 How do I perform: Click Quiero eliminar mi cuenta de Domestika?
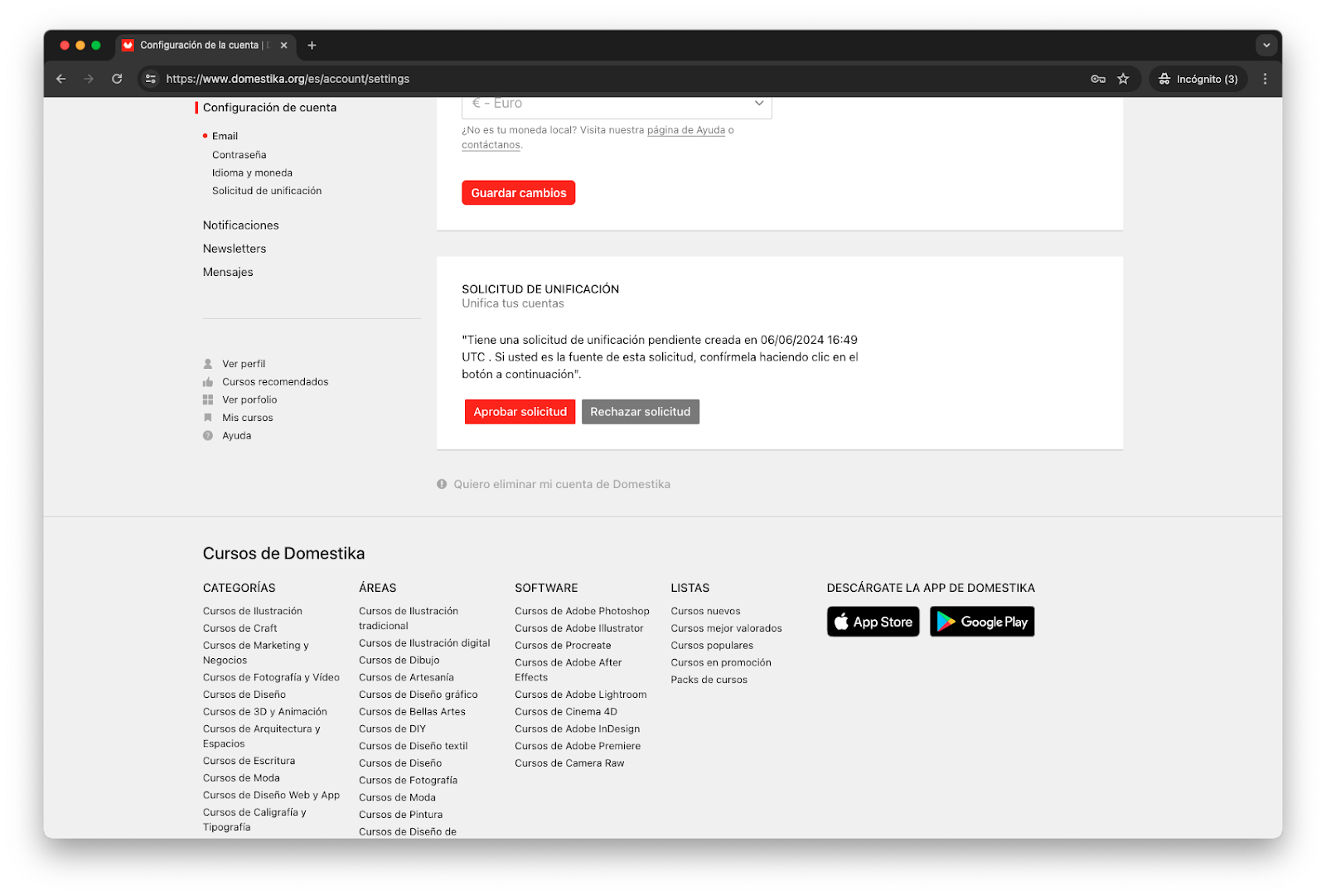click(x=561, y=484)
